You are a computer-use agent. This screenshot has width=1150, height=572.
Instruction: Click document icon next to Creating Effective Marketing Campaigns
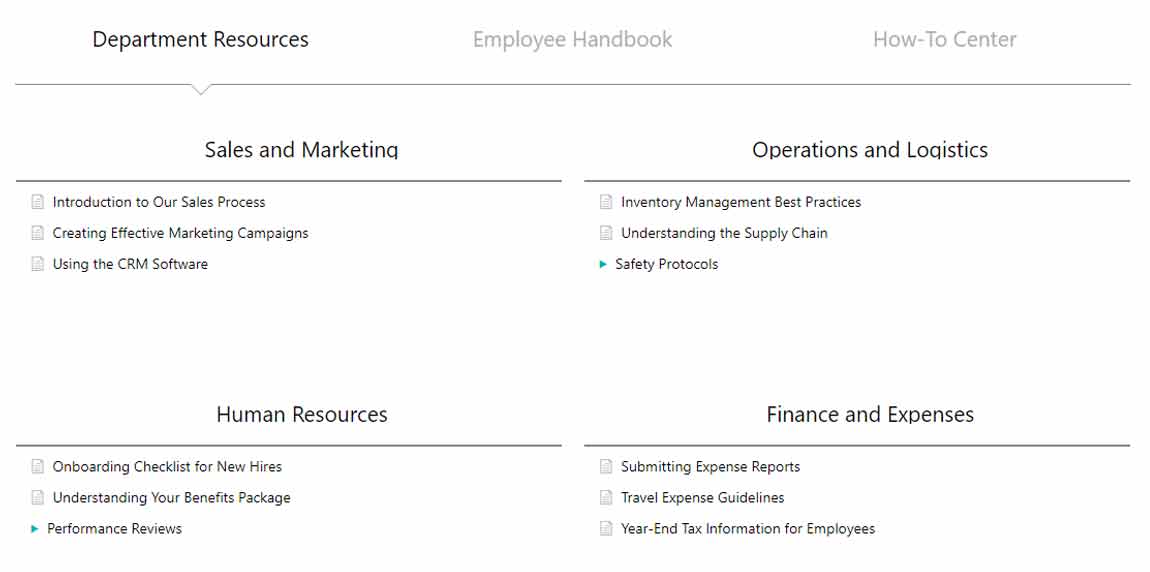(38, 233)
